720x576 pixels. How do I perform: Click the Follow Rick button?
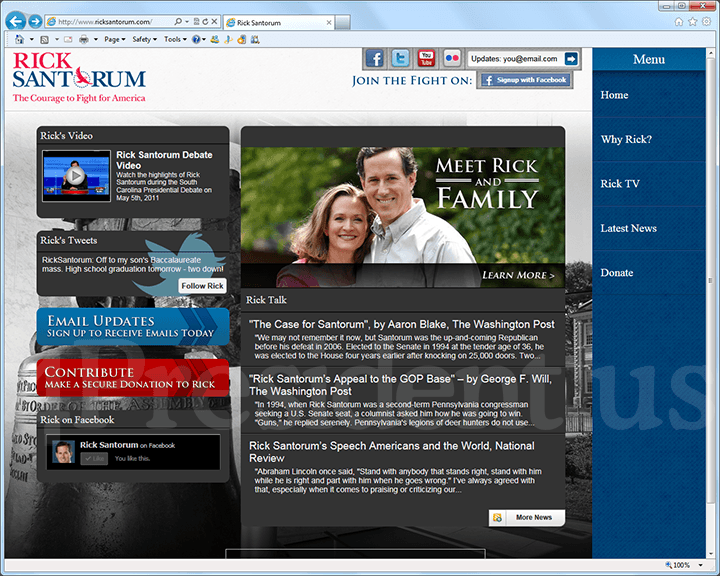202,286
